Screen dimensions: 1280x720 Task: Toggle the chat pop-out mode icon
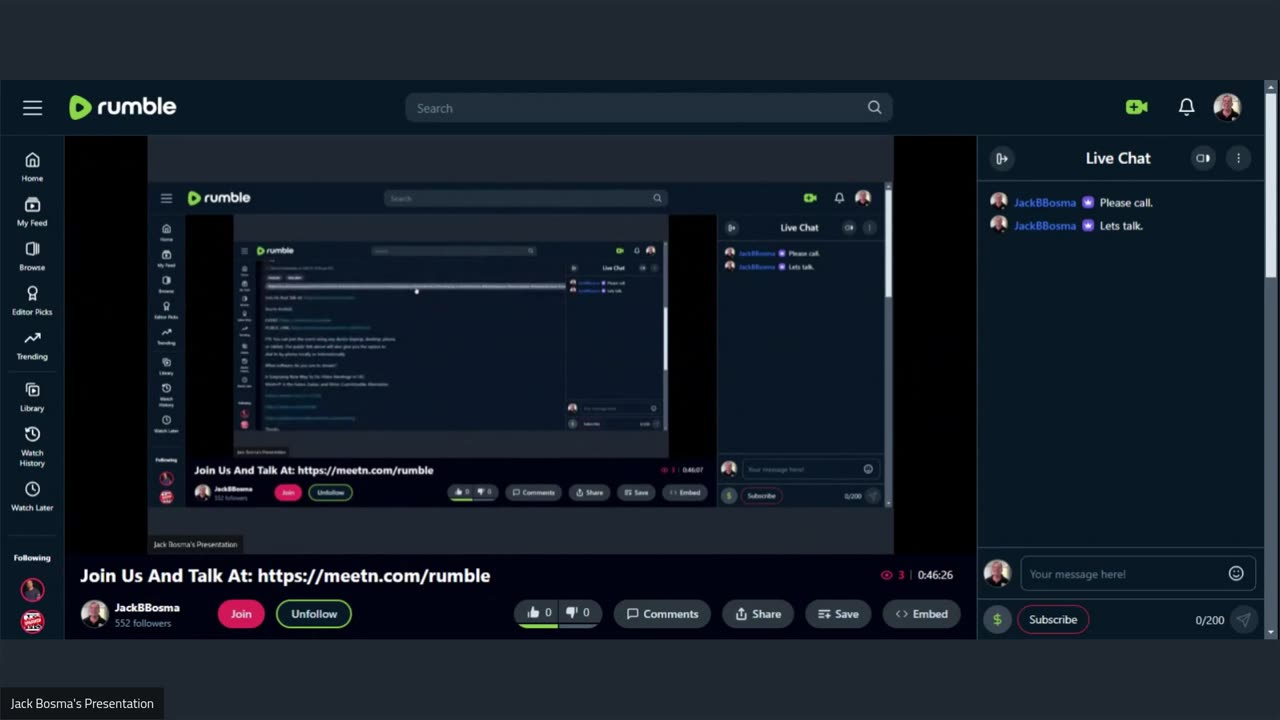1203,158
